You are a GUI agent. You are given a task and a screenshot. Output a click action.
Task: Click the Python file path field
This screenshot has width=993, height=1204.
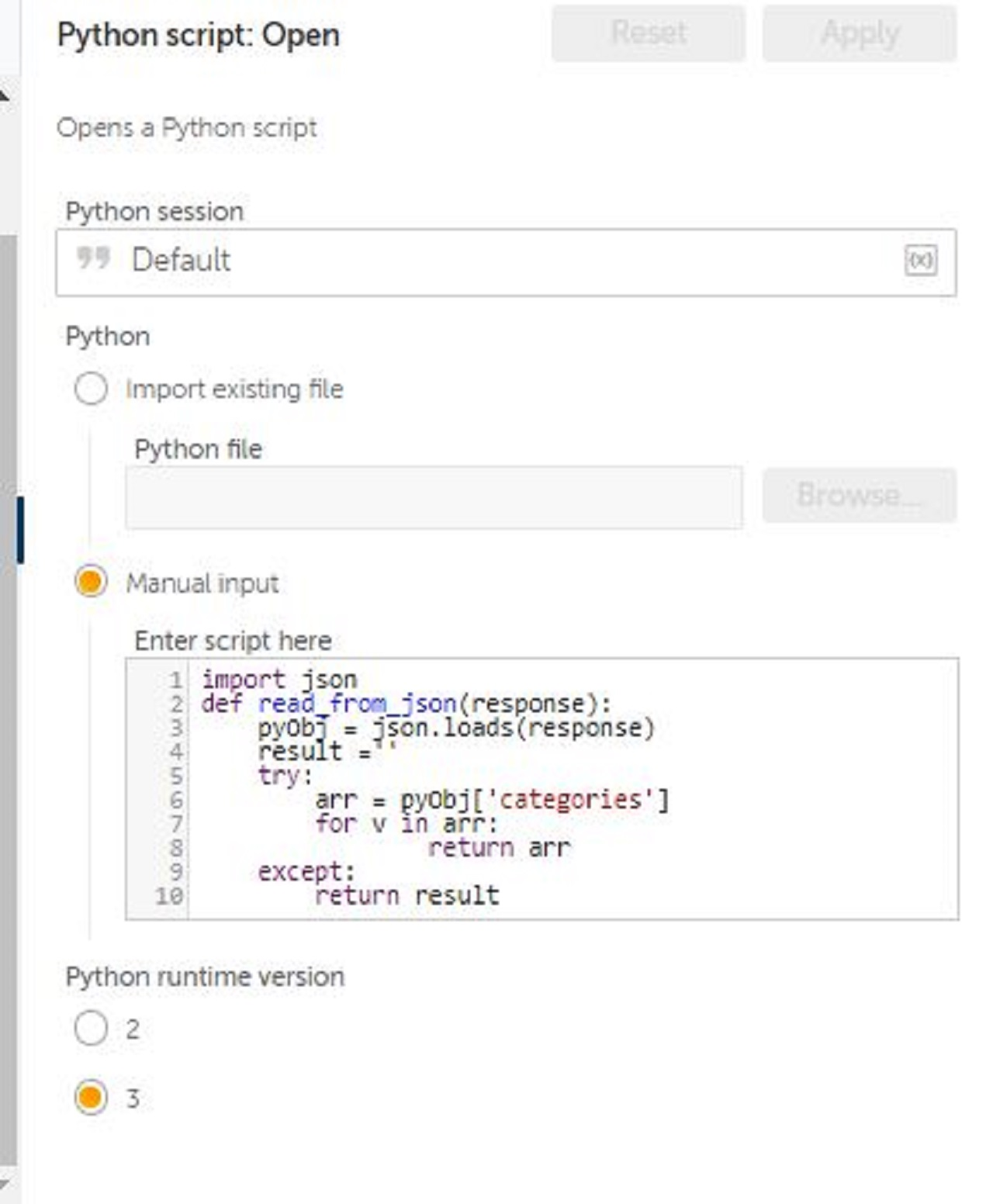[433, 497]
